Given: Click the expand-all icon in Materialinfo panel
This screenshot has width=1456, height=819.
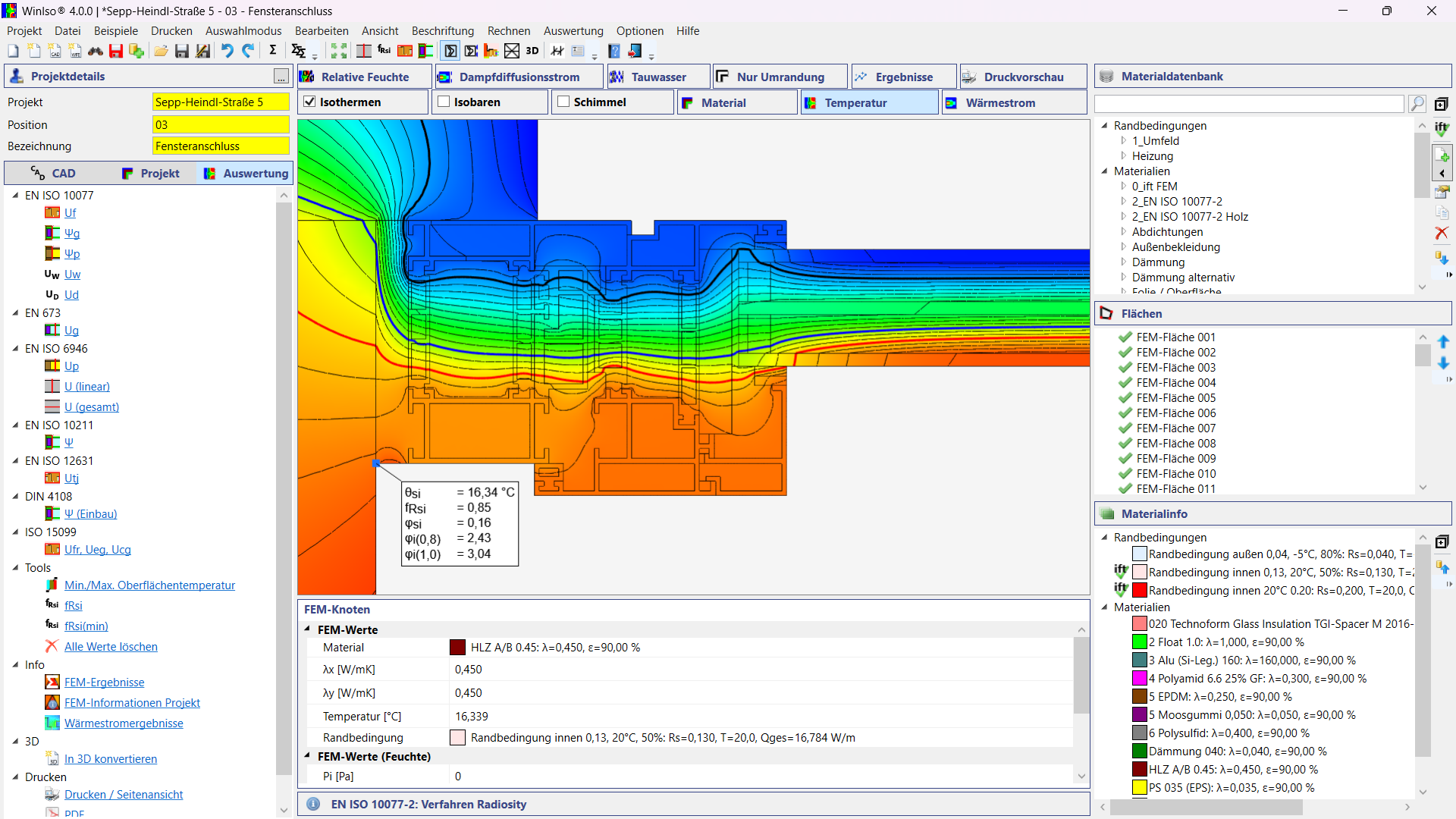Looking at the screenshot, I should click(x=1442, y=541).
